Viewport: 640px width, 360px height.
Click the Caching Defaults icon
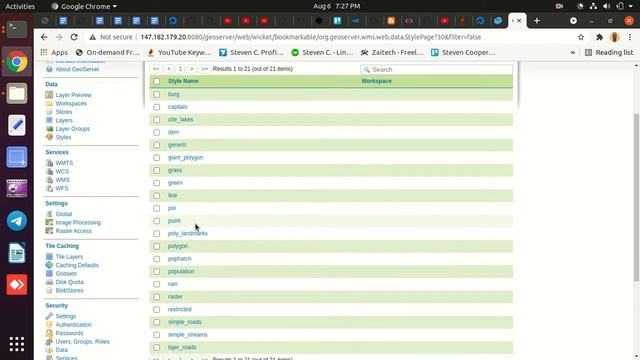pyautogui.click(x=49, y=265)
